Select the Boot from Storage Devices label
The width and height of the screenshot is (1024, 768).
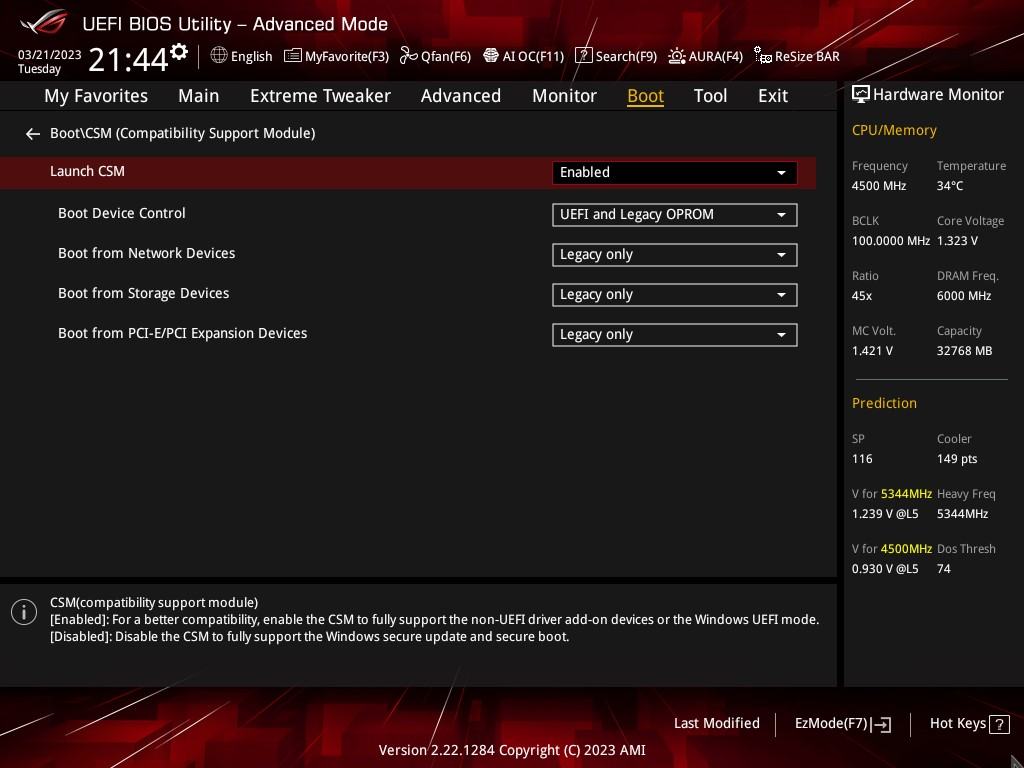143,293
